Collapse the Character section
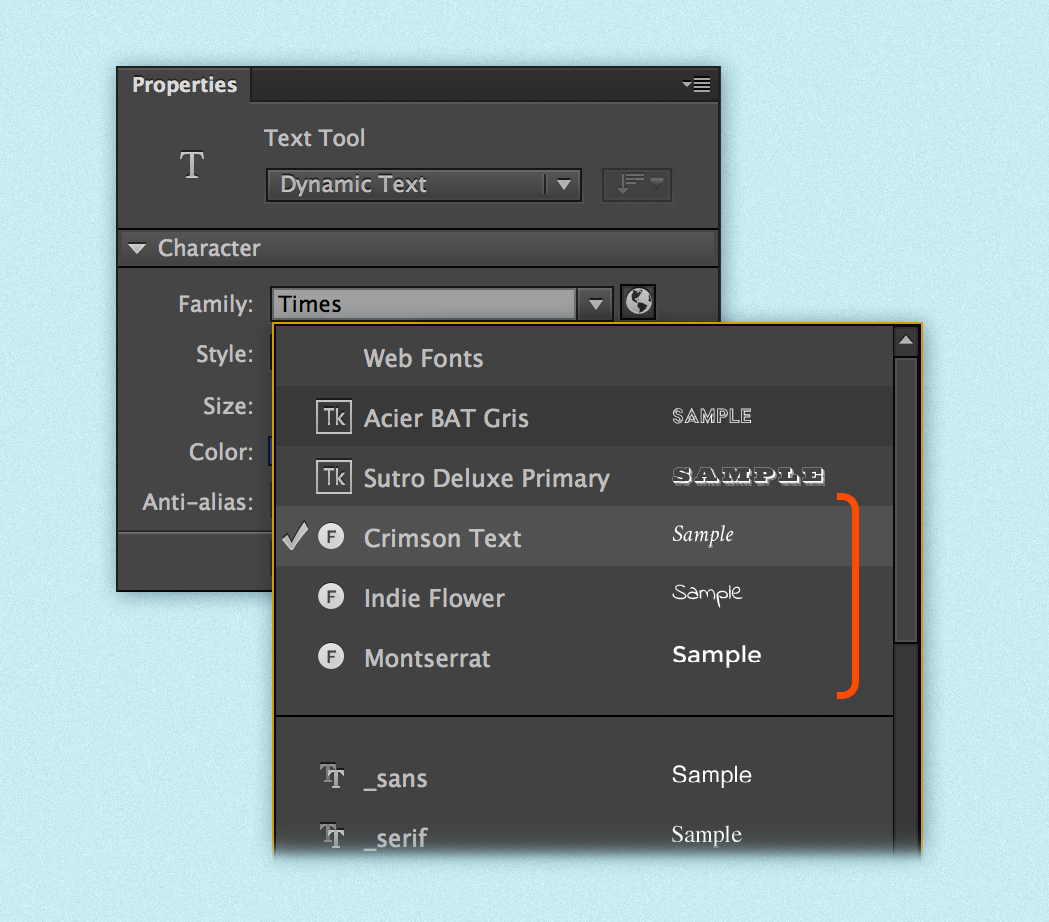This screenshot has height=922, width=1049. point(136,248)
